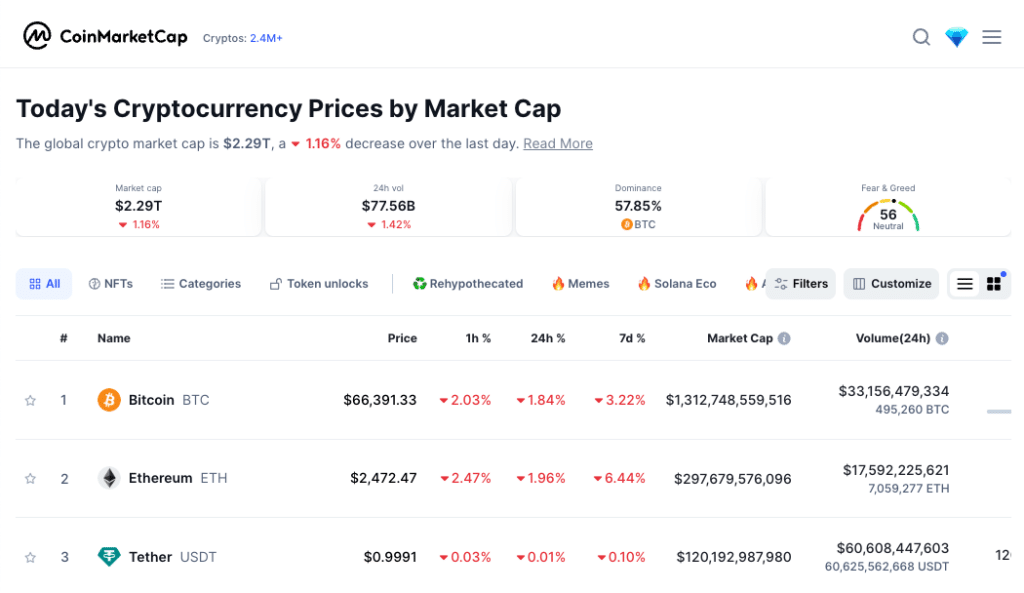The width and height of the screenshot is (1024, 593).
Task: Star Ethereum to add to watchlist
Action: point(30,479)
